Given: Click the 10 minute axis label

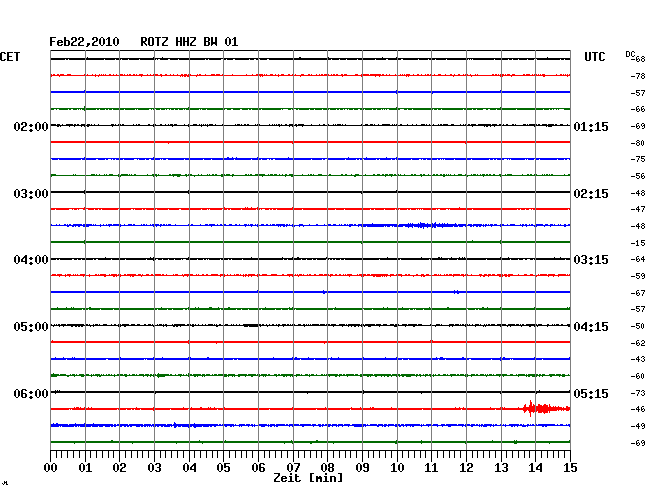Looking at the screenshot, I should click(x=397, y=468).
